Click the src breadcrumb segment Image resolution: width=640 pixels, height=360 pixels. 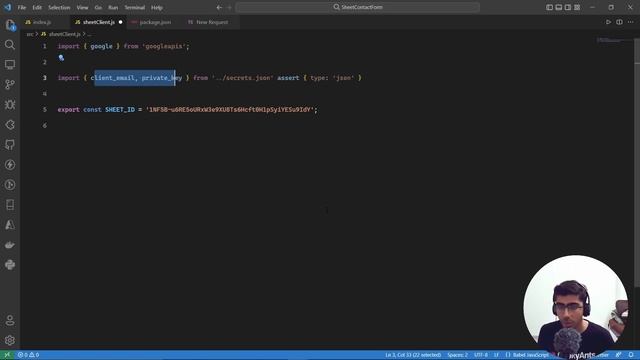pos(30,34)
